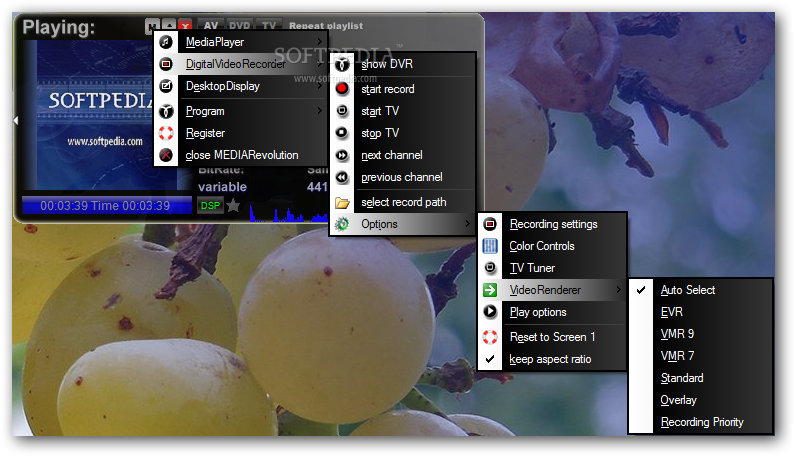The height and width of the screenshot is (456, 795).
Task: Choose next channel menu entry
Action: point(403,155)
